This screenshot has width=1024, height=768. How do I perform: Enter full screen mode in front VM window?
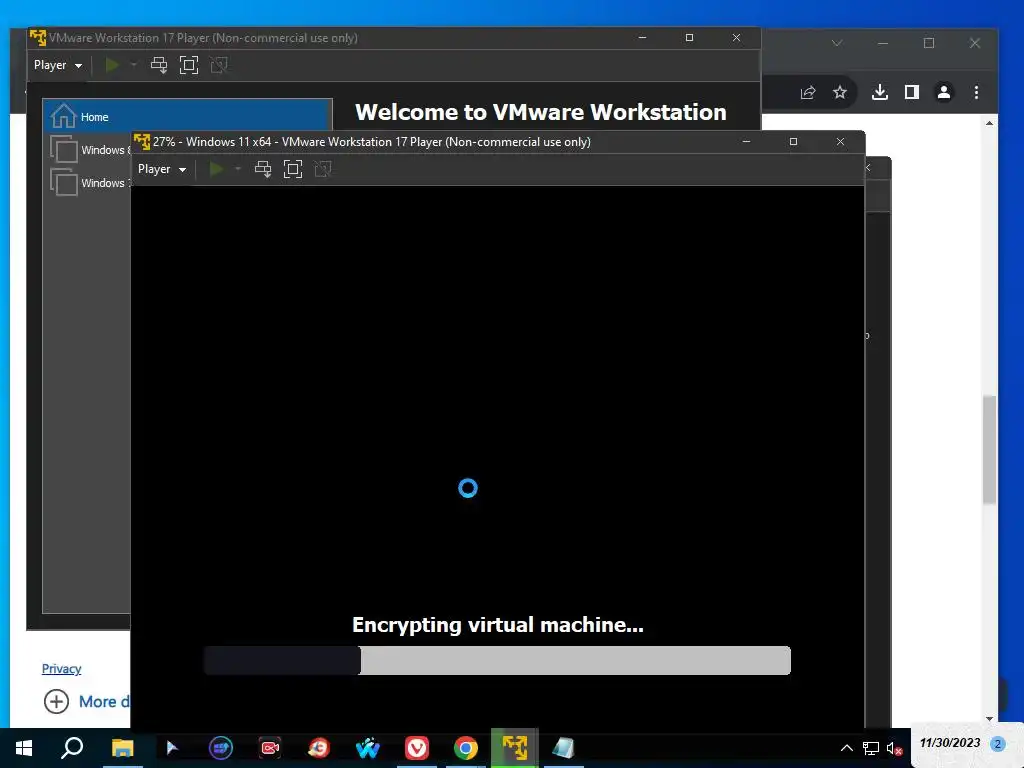293,169
